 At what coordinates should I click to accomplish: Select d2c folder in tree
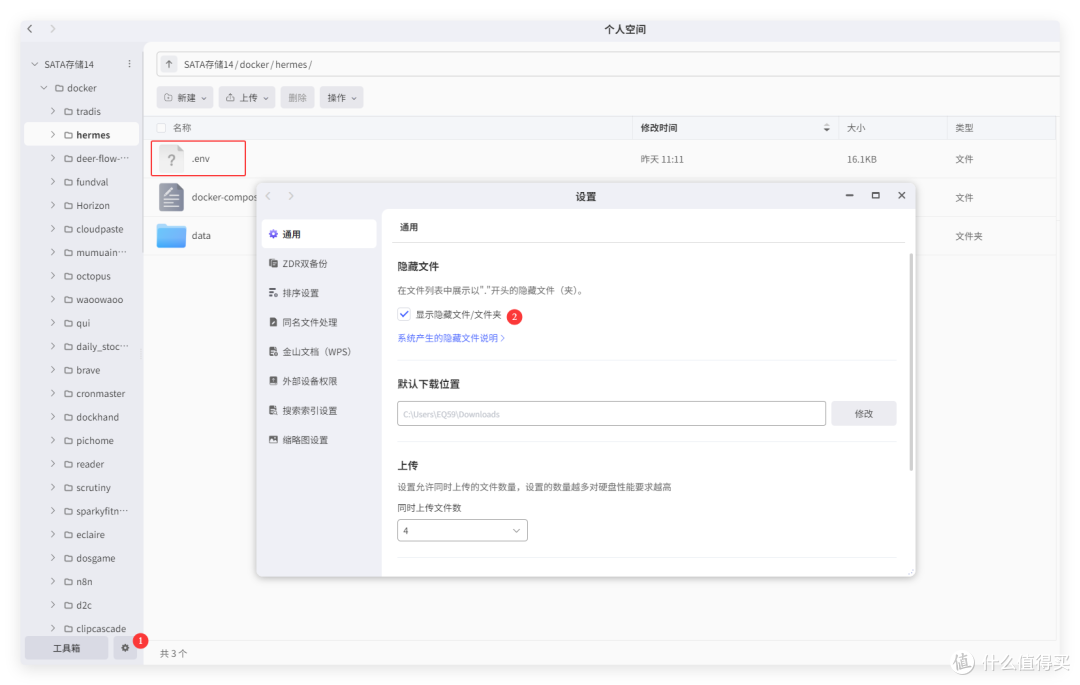(x=84, y=605)
